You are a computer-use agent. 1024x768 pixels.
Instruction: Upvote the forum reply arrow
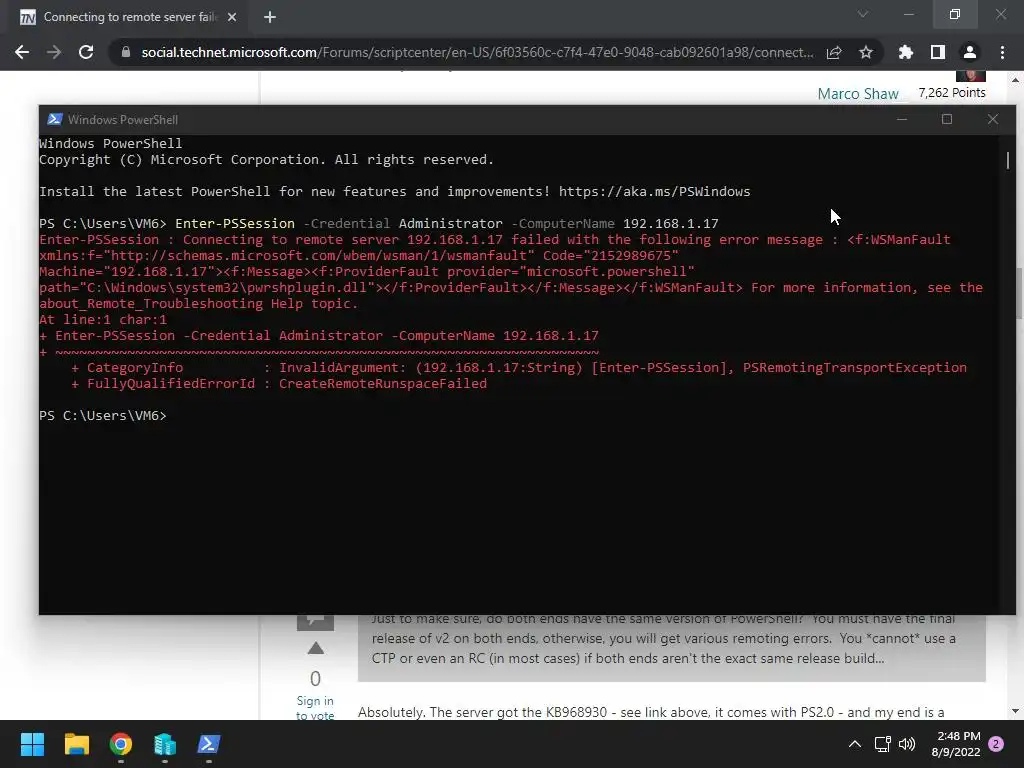315,648
